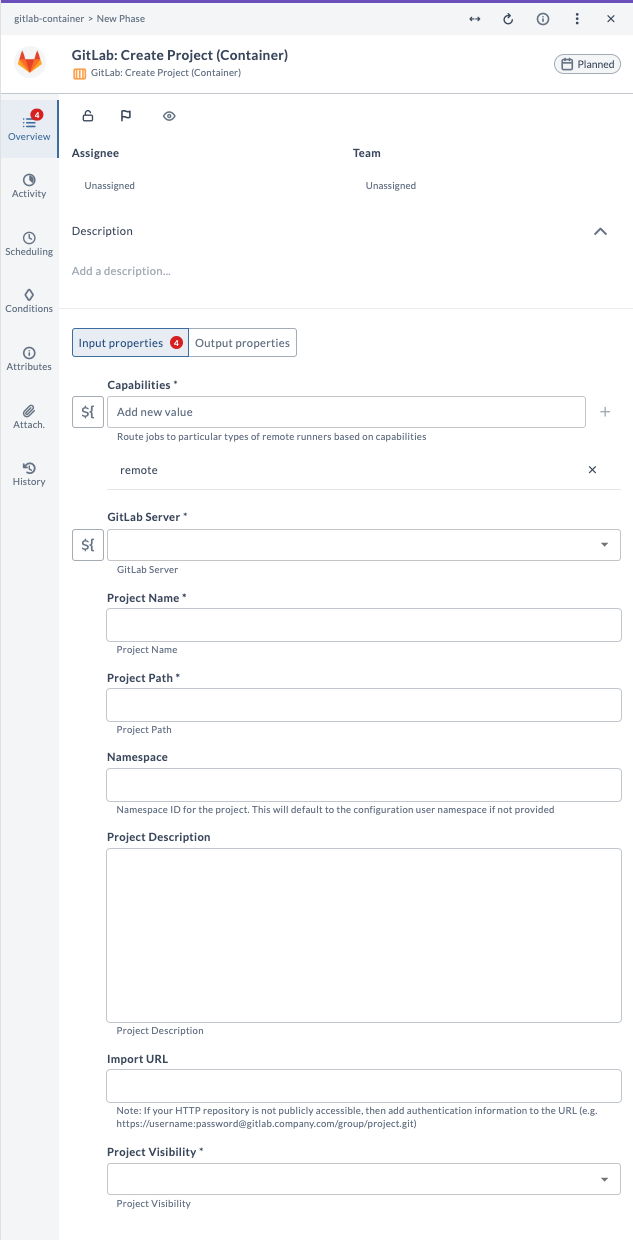Click the gitlab-container breadcrumb
The width and height of the screenshot is (633, 1240).
[x=49, y=19]
